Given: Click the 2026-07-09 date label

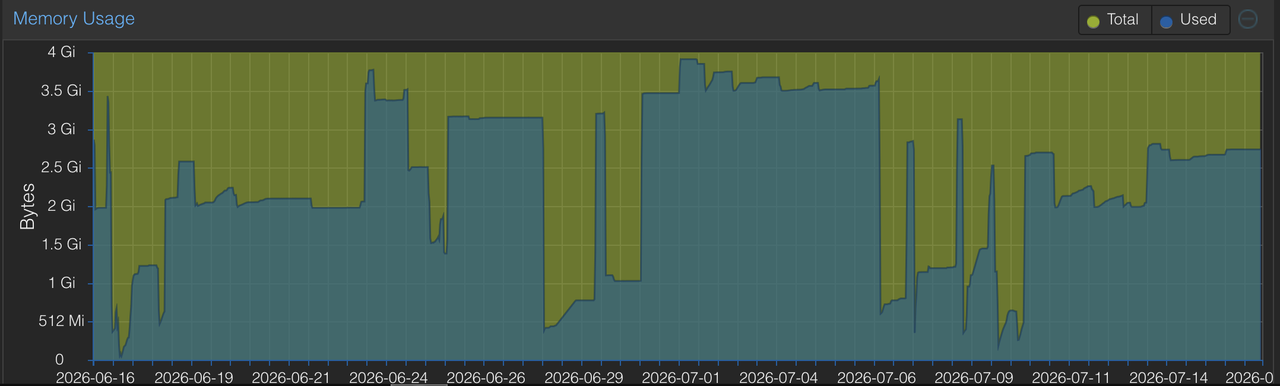Looking at the screenshot, I should click(x=973, y=378).
